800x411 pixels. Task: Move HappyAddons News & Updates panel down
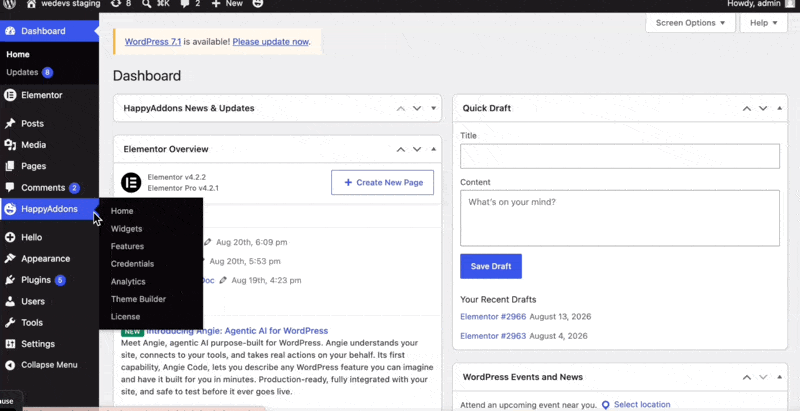tap(417, 108)
